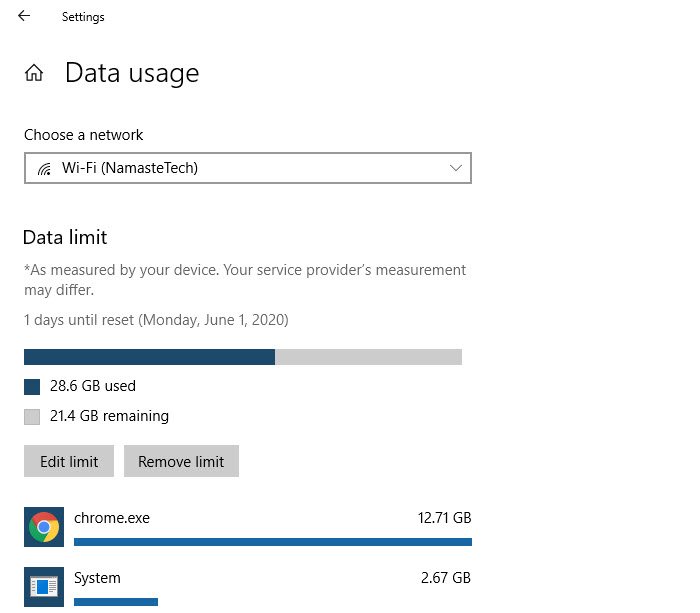Click the 2.67 GB usage value

click(446, 578)
